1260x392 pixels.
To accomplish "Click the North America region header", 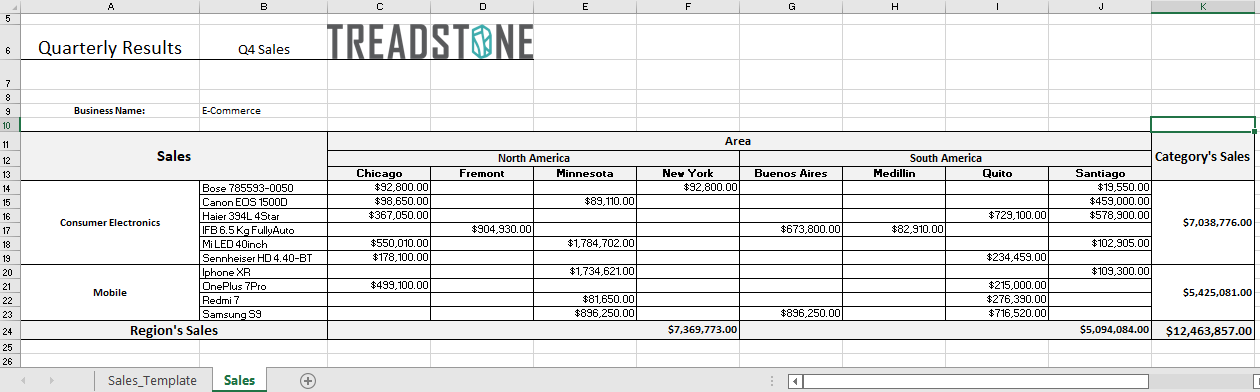I will coord(533,158).
